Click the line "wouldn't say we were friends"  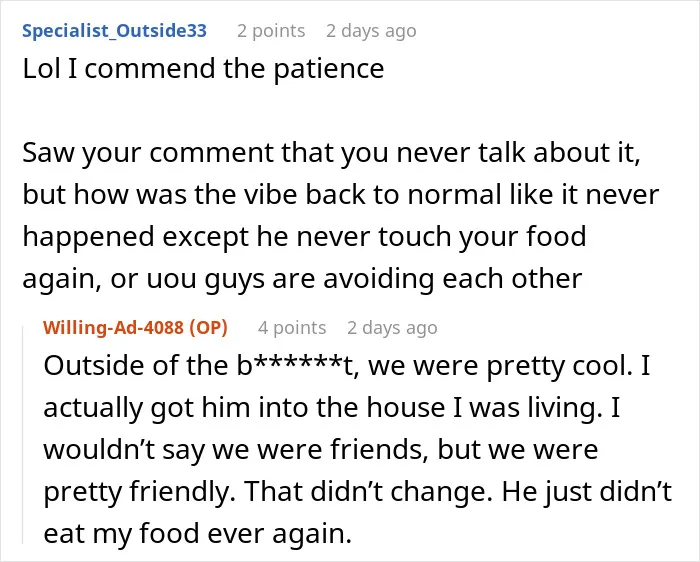pos(321,449)
